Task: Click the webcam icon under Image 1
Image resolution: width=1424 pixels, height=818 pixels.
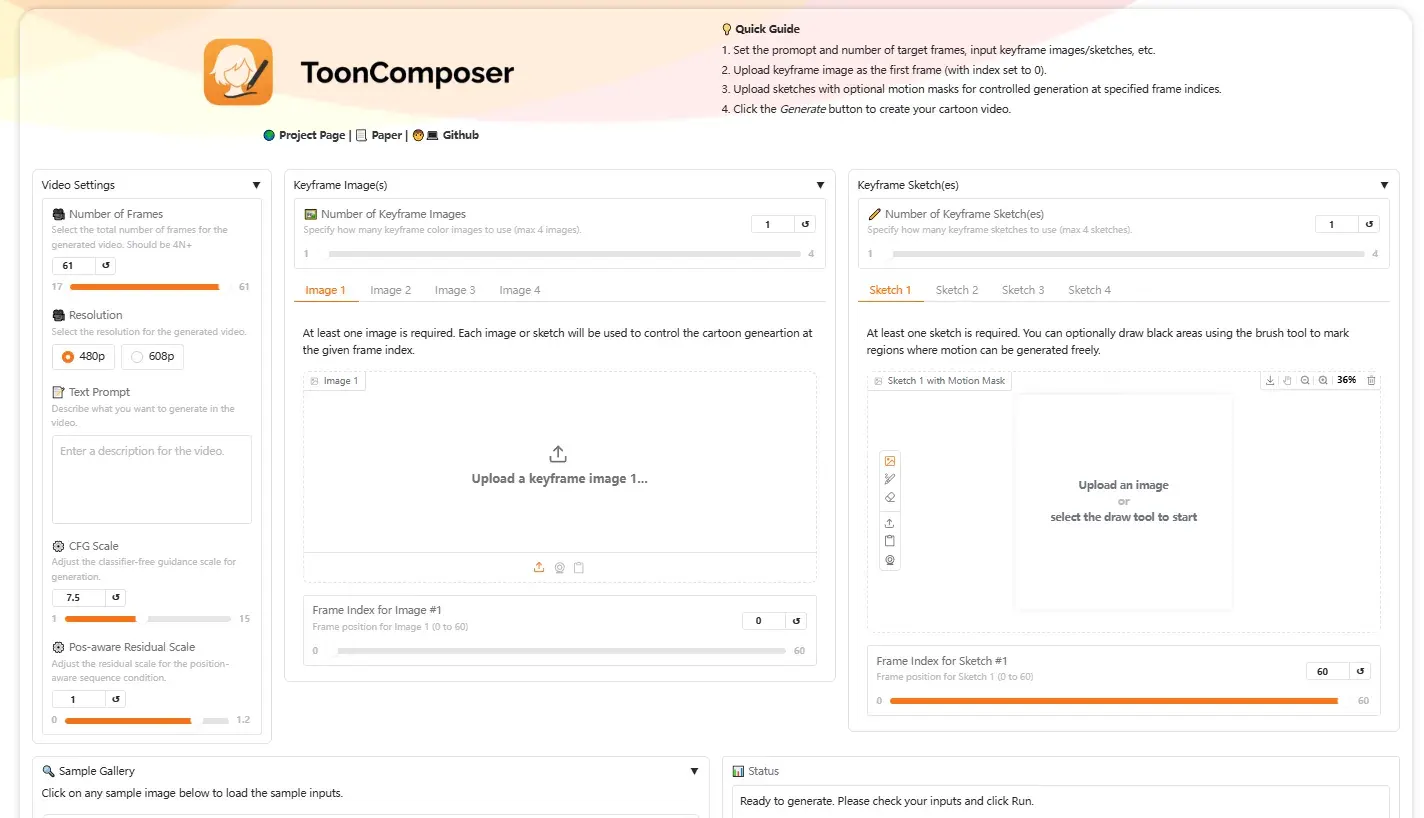Action: tap(560, 568)
